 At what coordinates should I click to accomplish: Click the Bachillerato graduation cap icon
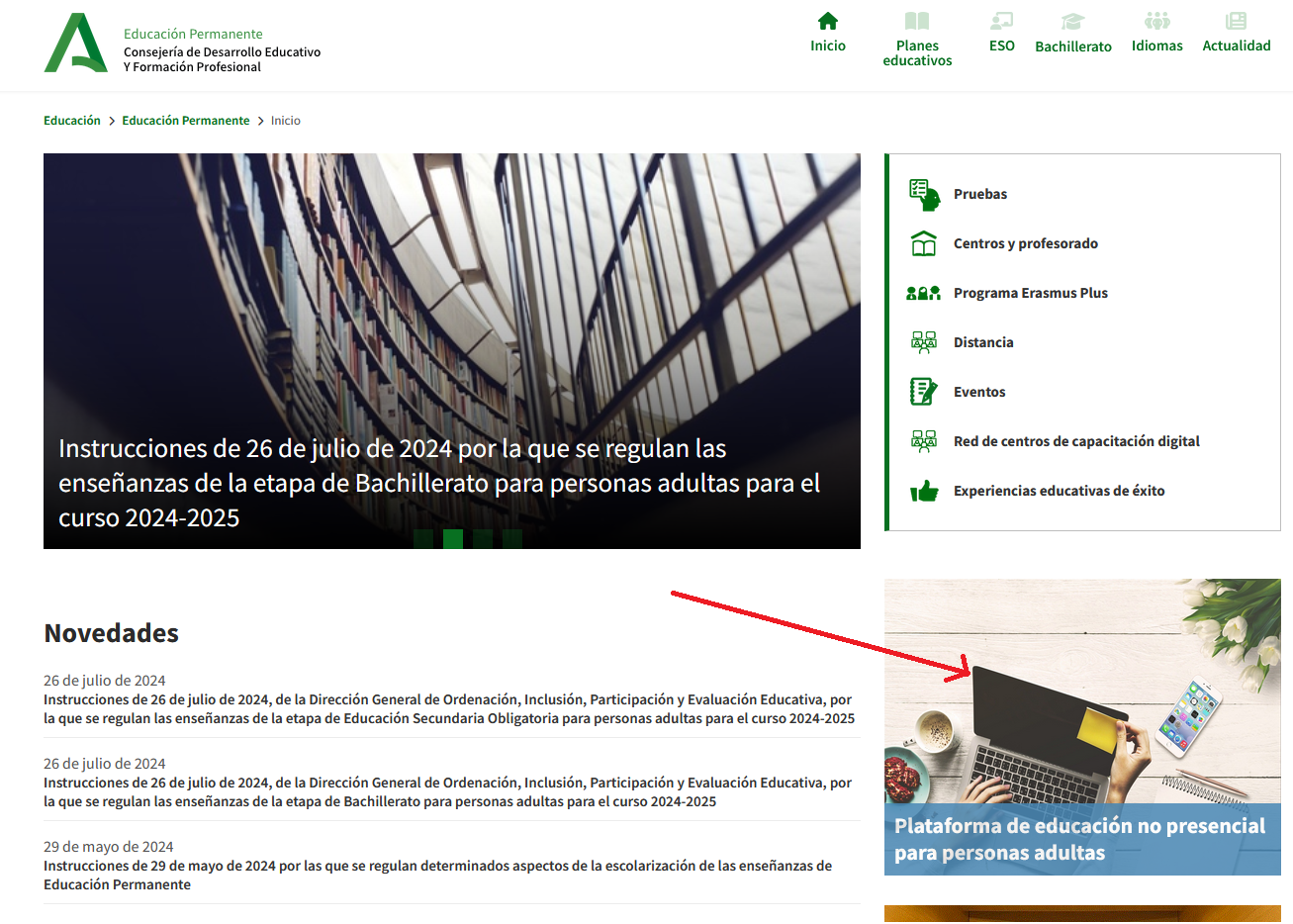[1072, 21]
